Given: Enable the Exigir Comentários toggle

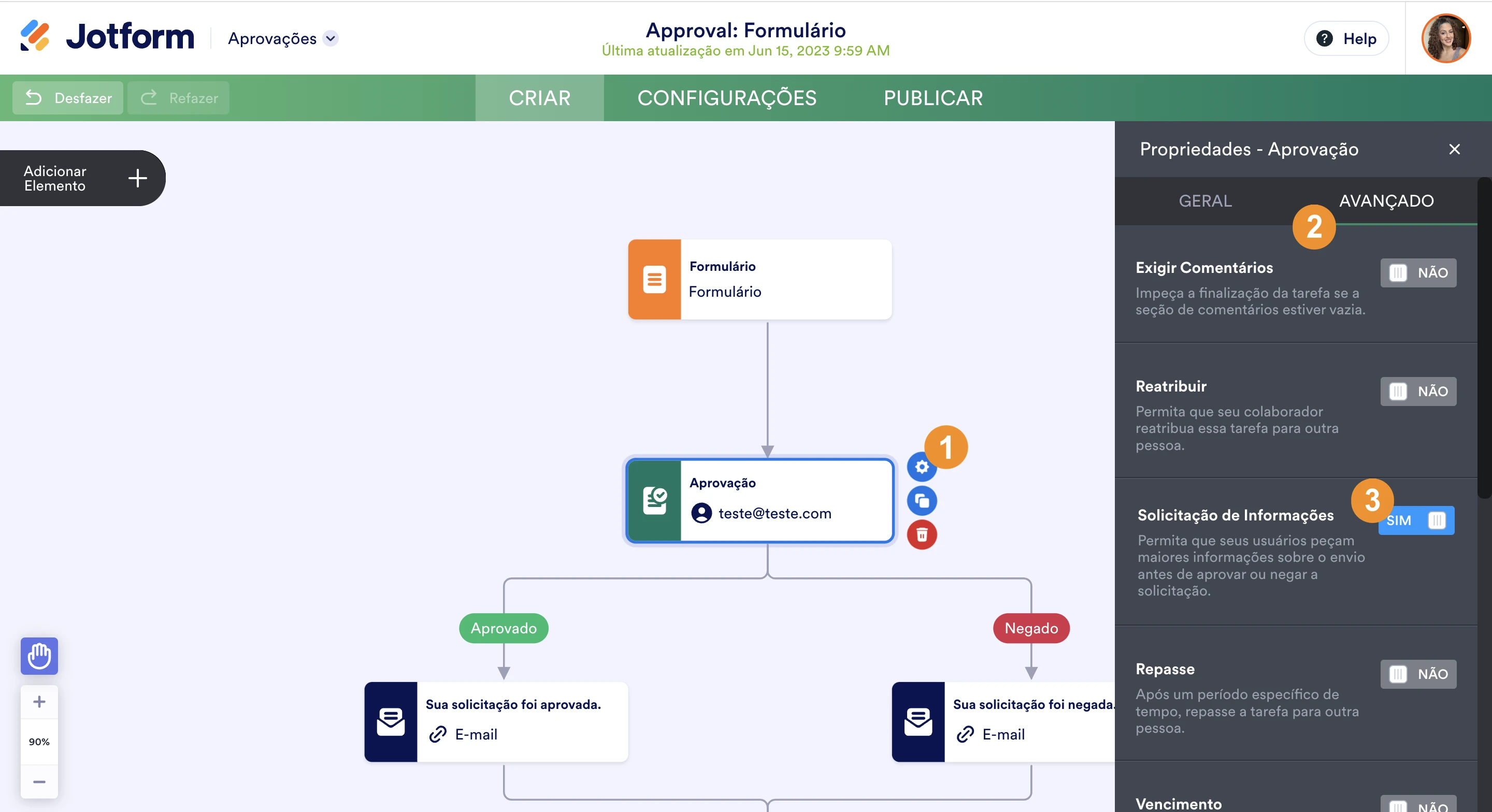Looking at the screenshot, I should (1417, 273).
